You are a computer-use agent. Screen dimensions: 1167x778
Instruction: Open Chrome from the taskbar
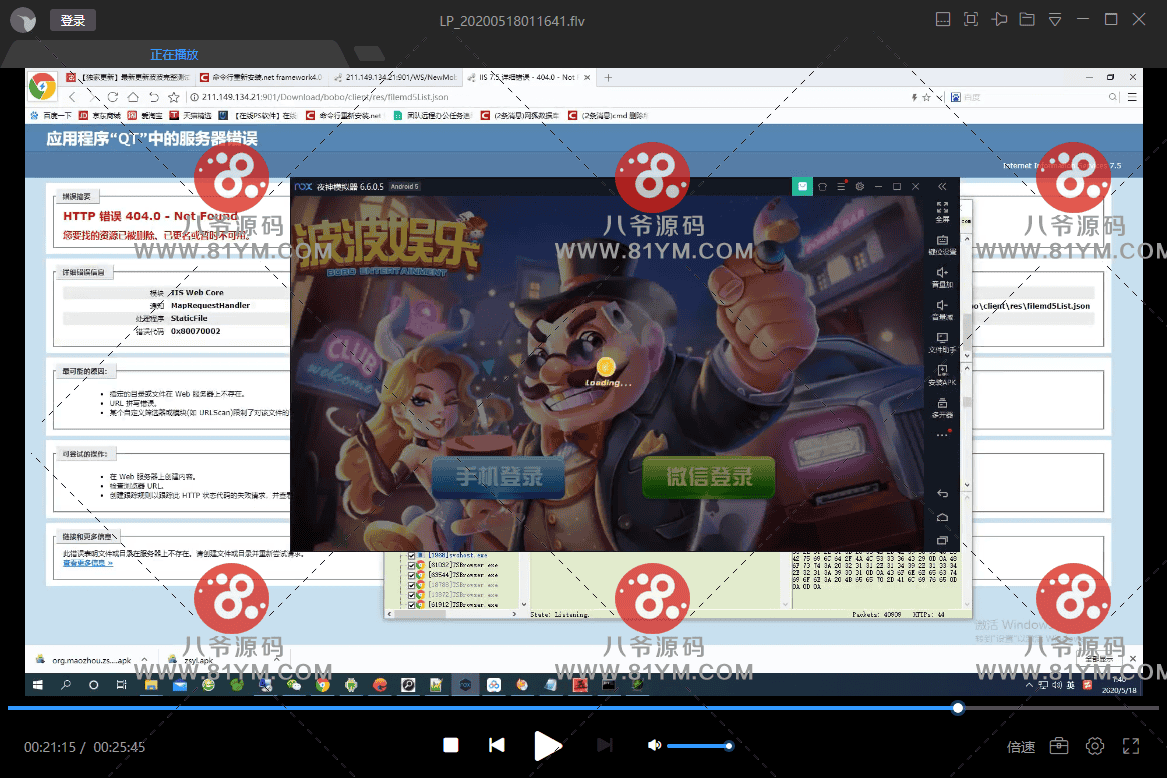[323, 685]
